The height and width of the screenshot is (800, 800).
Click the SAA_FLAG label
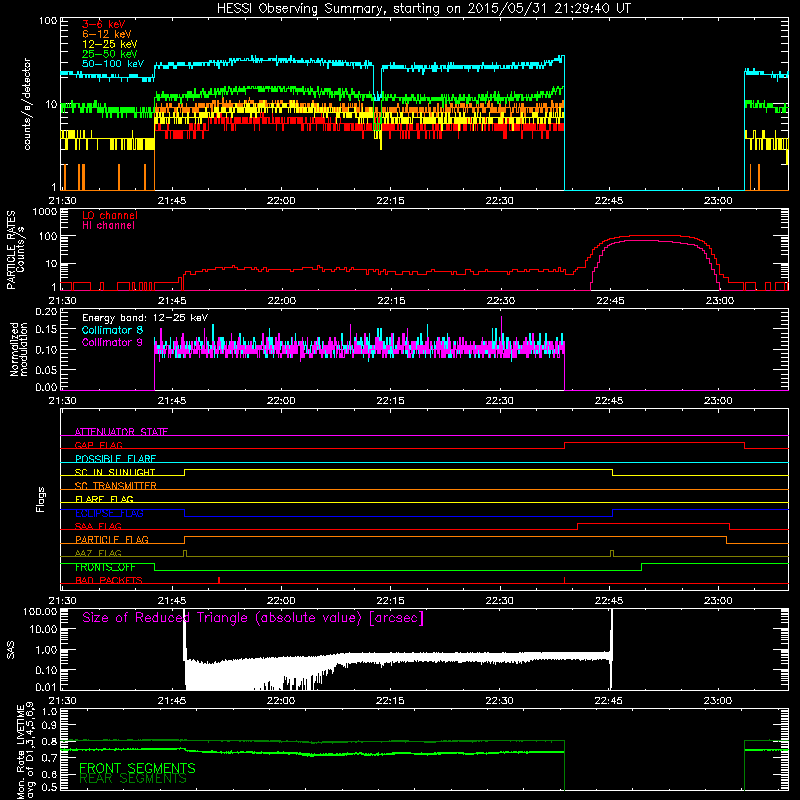[98, 527]
